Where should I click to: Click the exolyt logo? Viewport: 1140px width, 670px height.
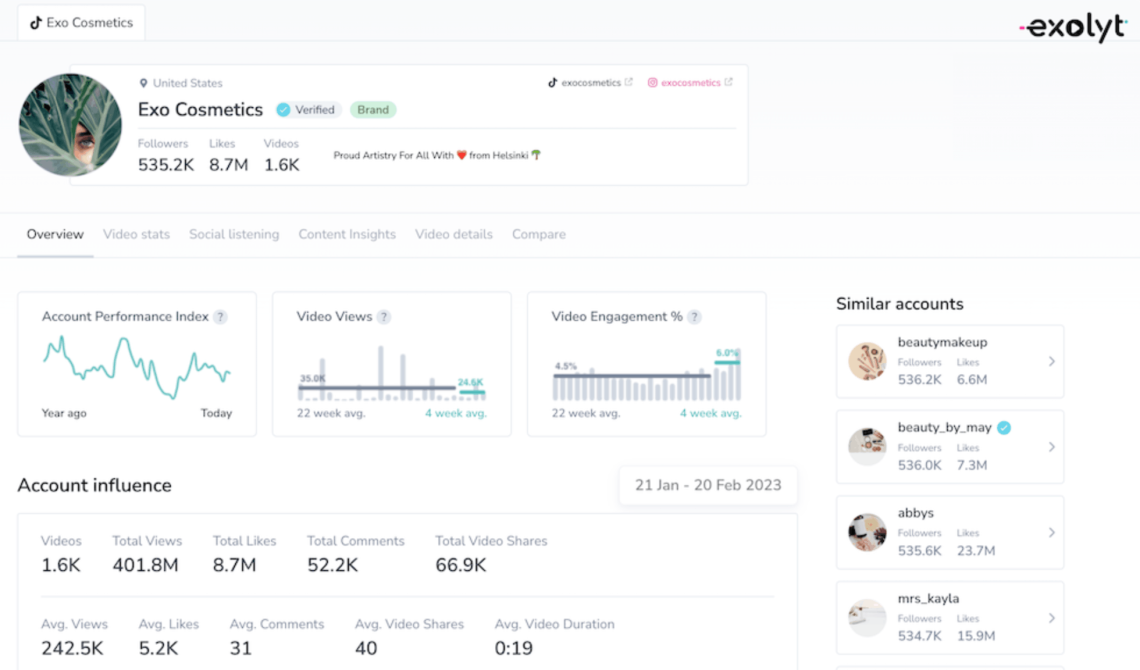[1073, 28]
